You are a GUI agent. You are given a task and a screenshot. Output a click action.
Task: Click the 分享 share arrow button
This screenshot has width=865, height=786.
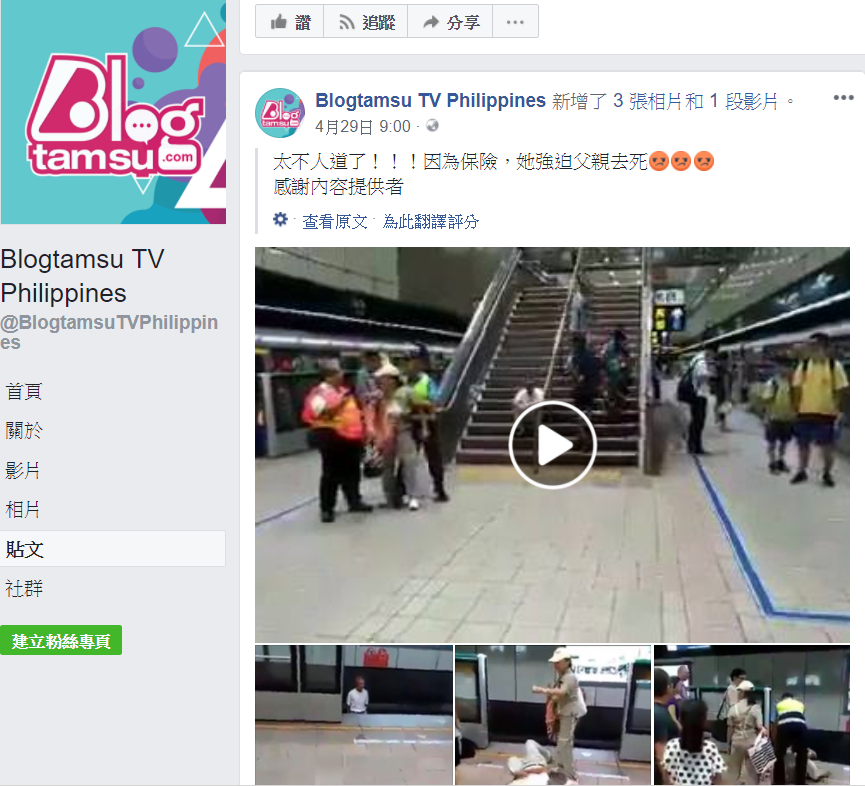(x=450, y=22)
